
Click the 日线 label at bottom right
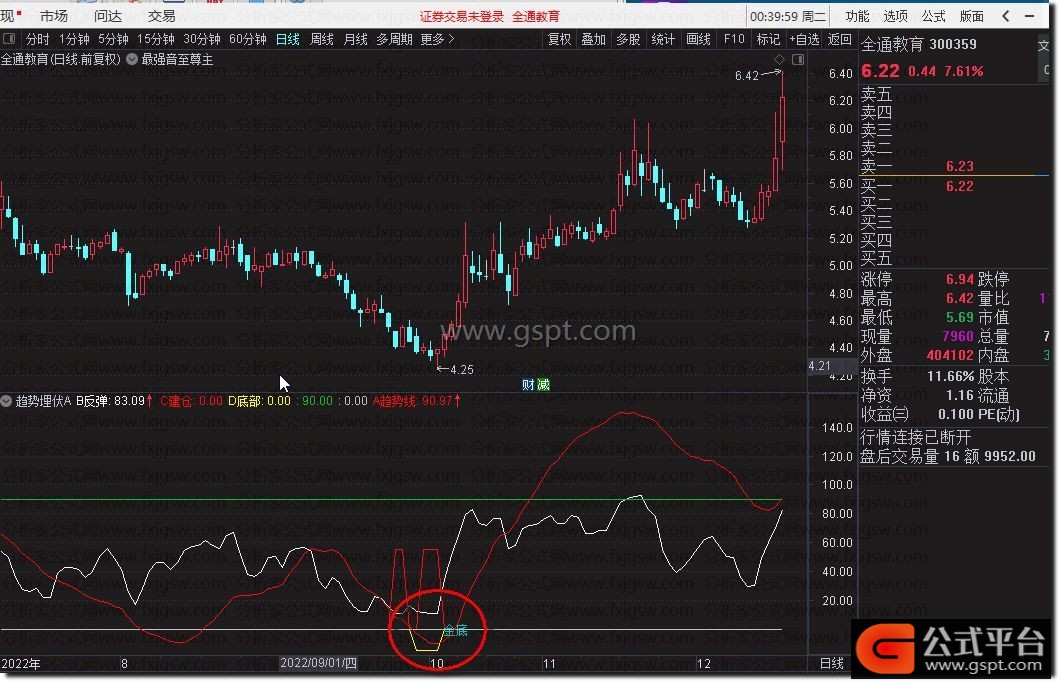[832, 664]
